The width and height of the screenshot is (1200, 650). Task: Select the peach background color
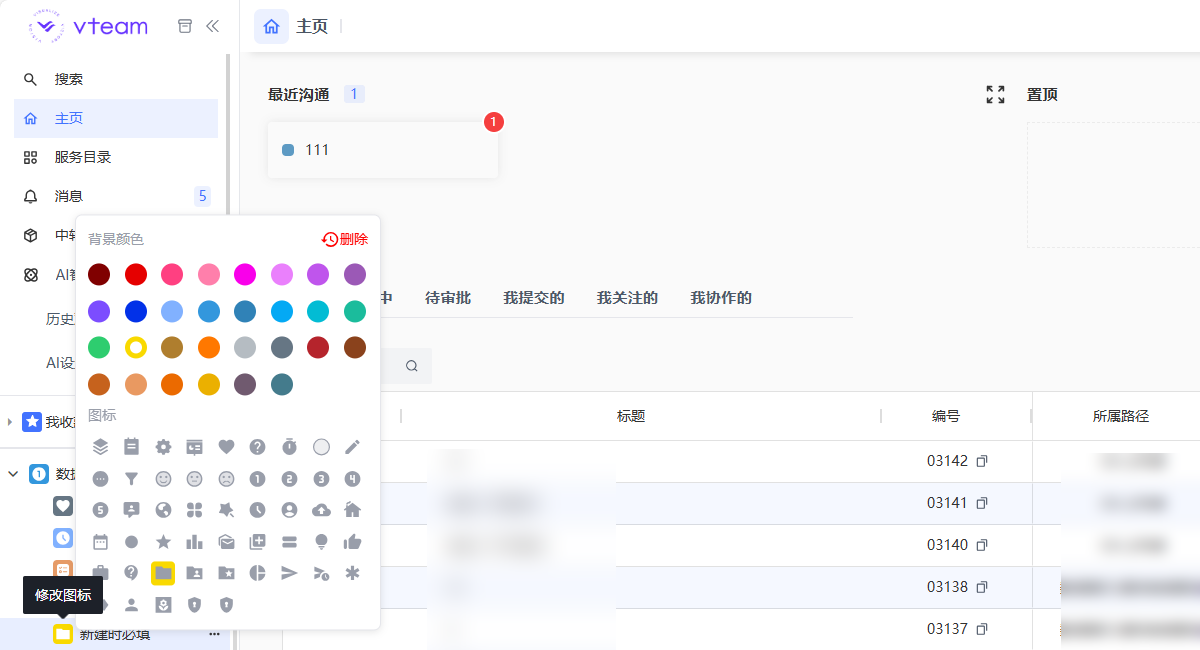136,384
